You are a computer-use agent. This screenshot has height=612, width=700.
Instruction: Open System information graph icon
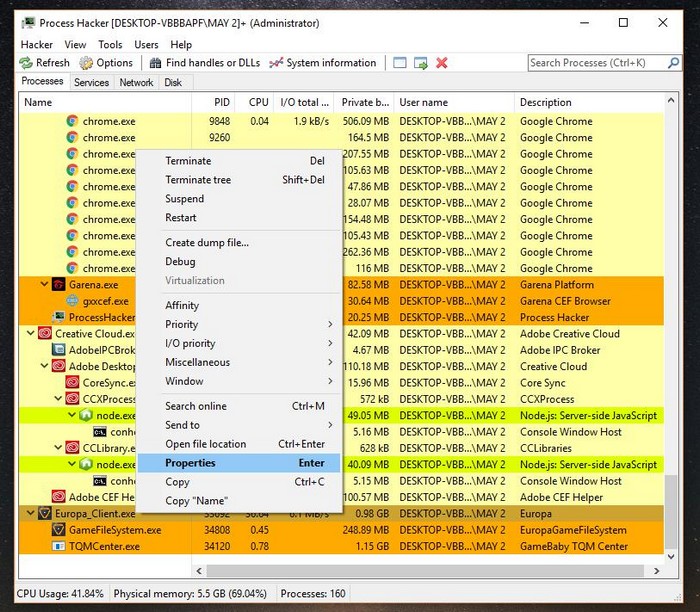tap(276, 63)
